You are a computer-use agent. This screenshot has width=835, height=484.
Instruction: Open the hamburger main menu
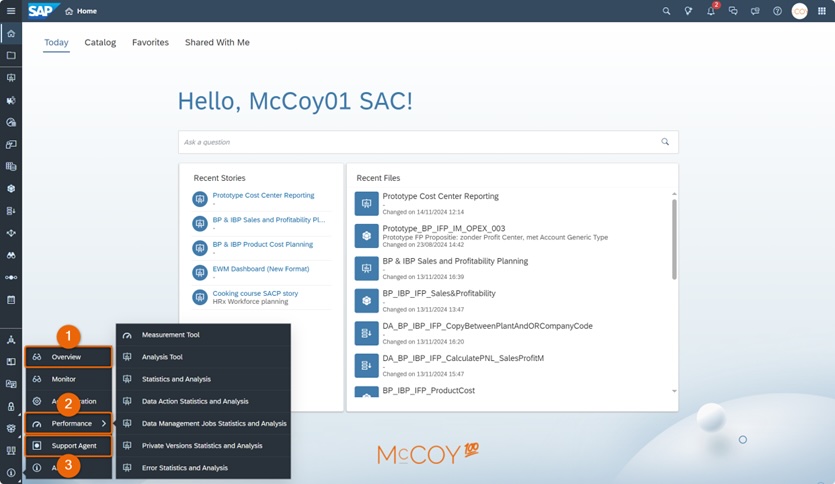[11, 11]
